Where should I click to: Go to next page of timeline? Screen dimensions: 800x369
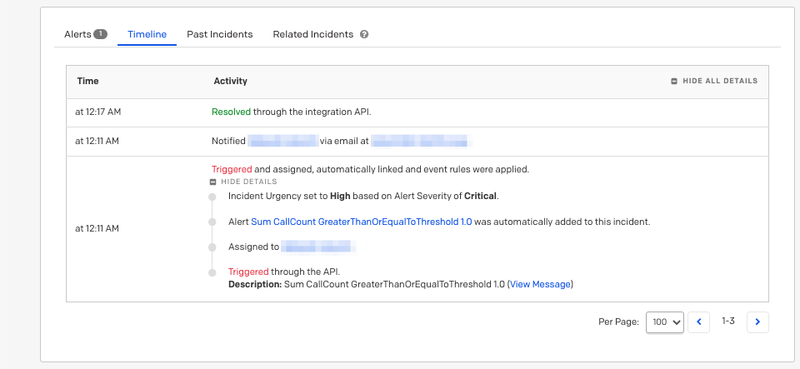(758, 322)
